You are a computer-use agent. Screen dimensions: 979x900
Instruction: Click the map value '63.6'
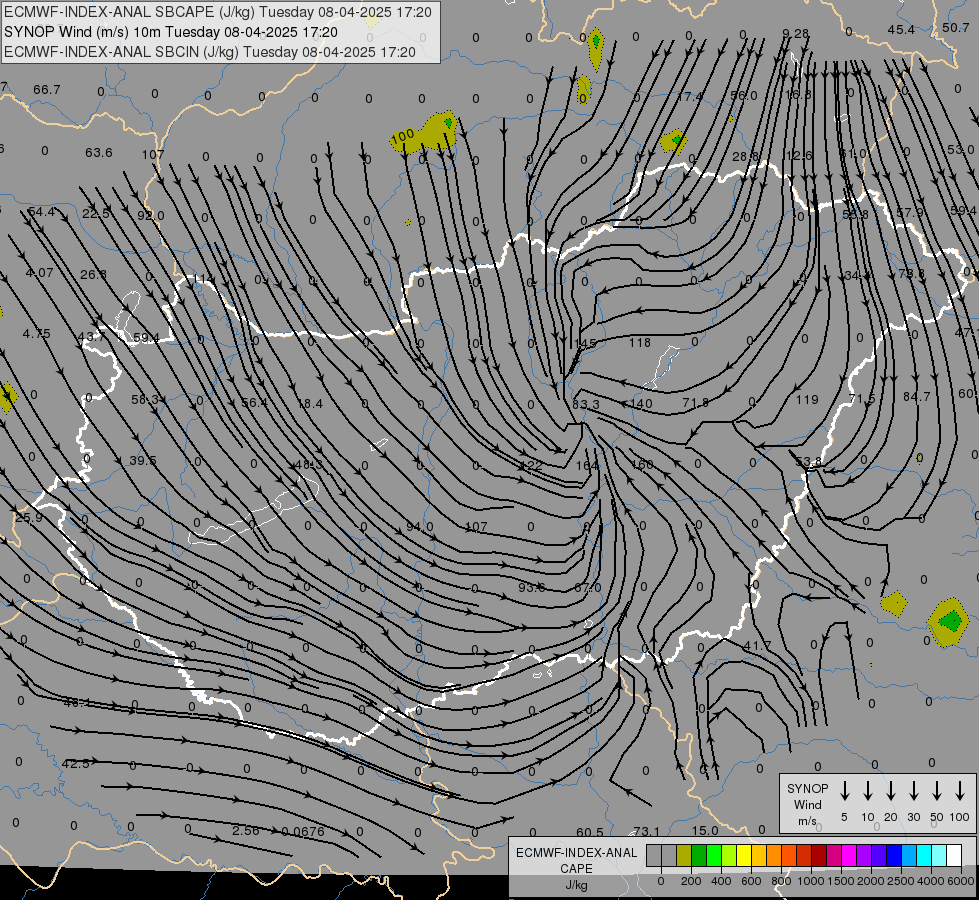99,152
